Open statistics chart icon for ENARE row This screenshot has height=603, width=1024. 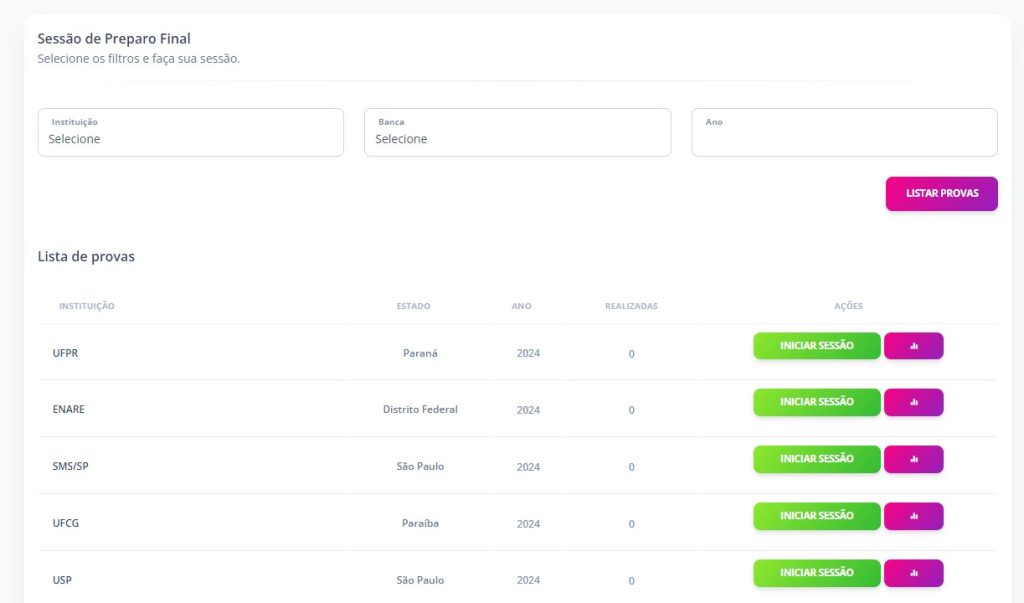[913, 402]
